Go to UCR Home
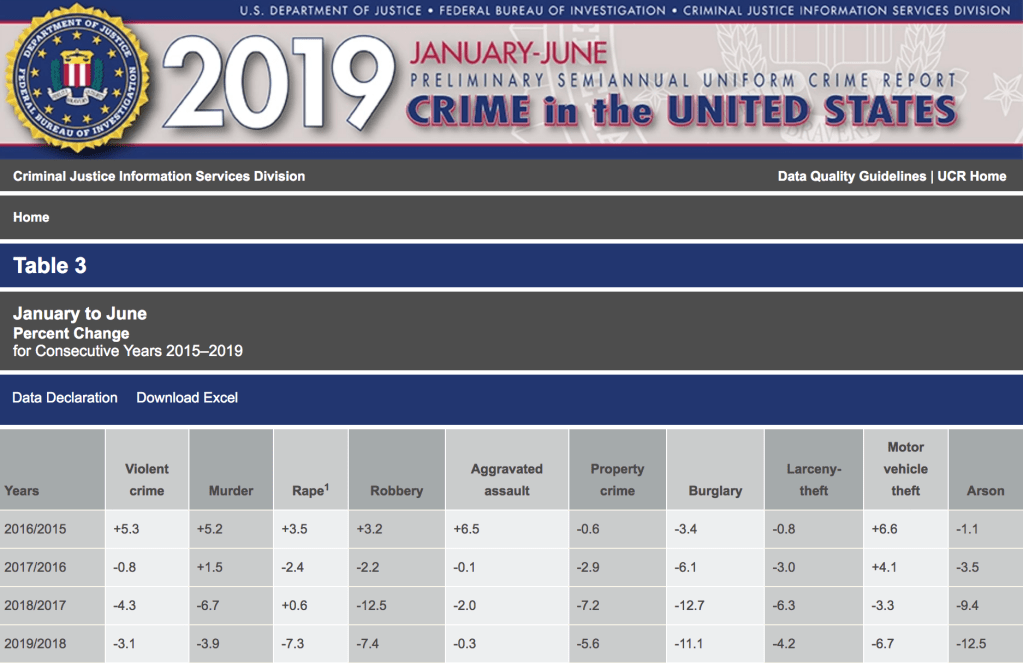The height and width of the screenshot is (663, 1023). point(971,176)
